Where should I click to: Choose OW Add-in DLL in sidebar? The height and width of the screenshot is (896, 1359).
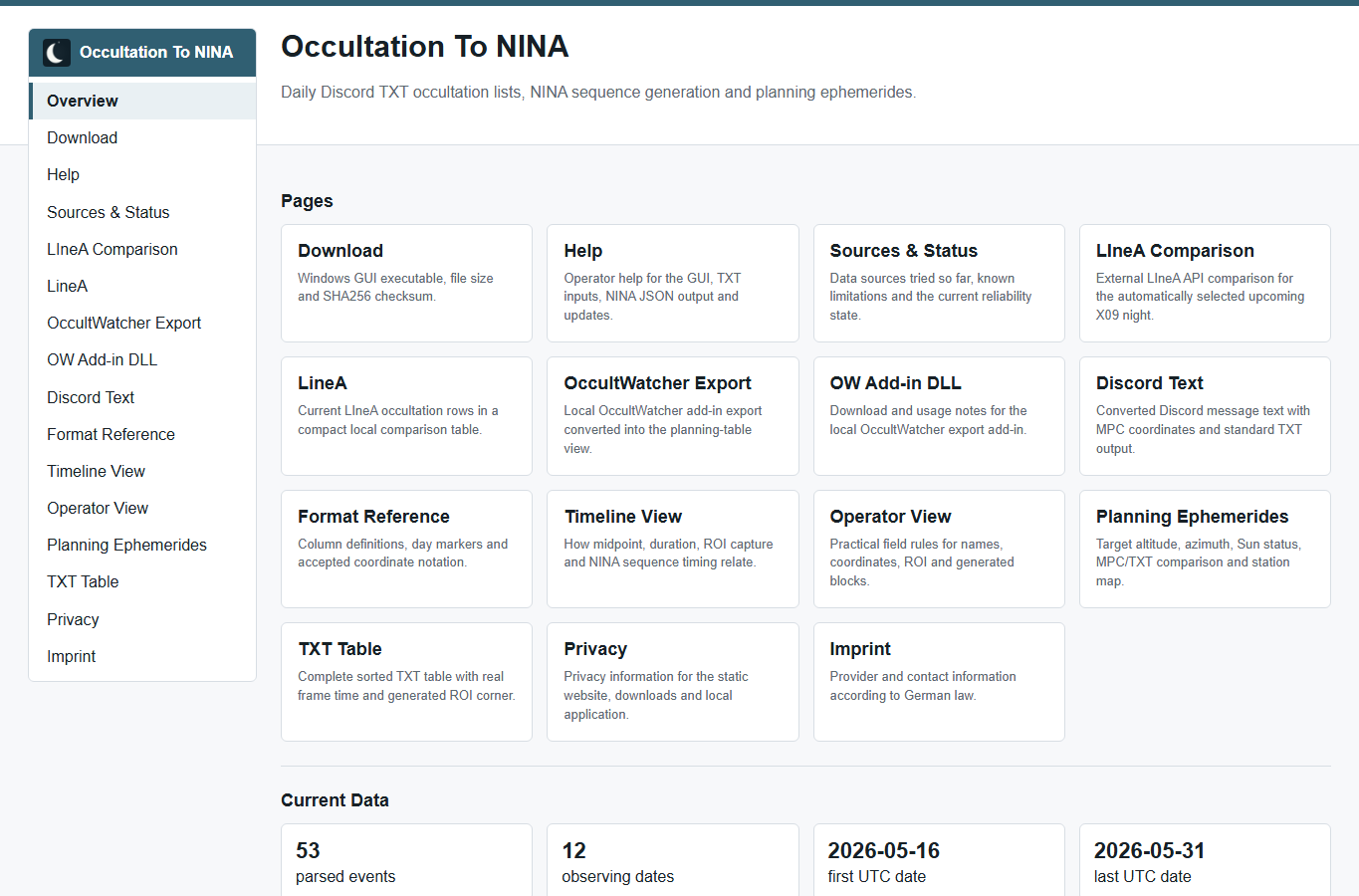(x=142, y=359)
